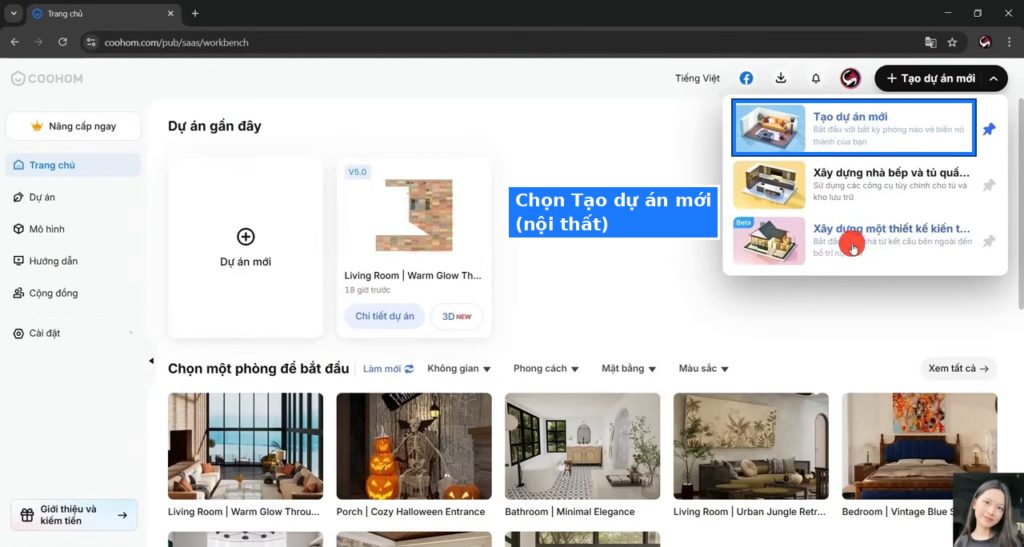Click Chi tiết dự án button
This screenshot has width=1024, height=547.
(x=385, y=316)
